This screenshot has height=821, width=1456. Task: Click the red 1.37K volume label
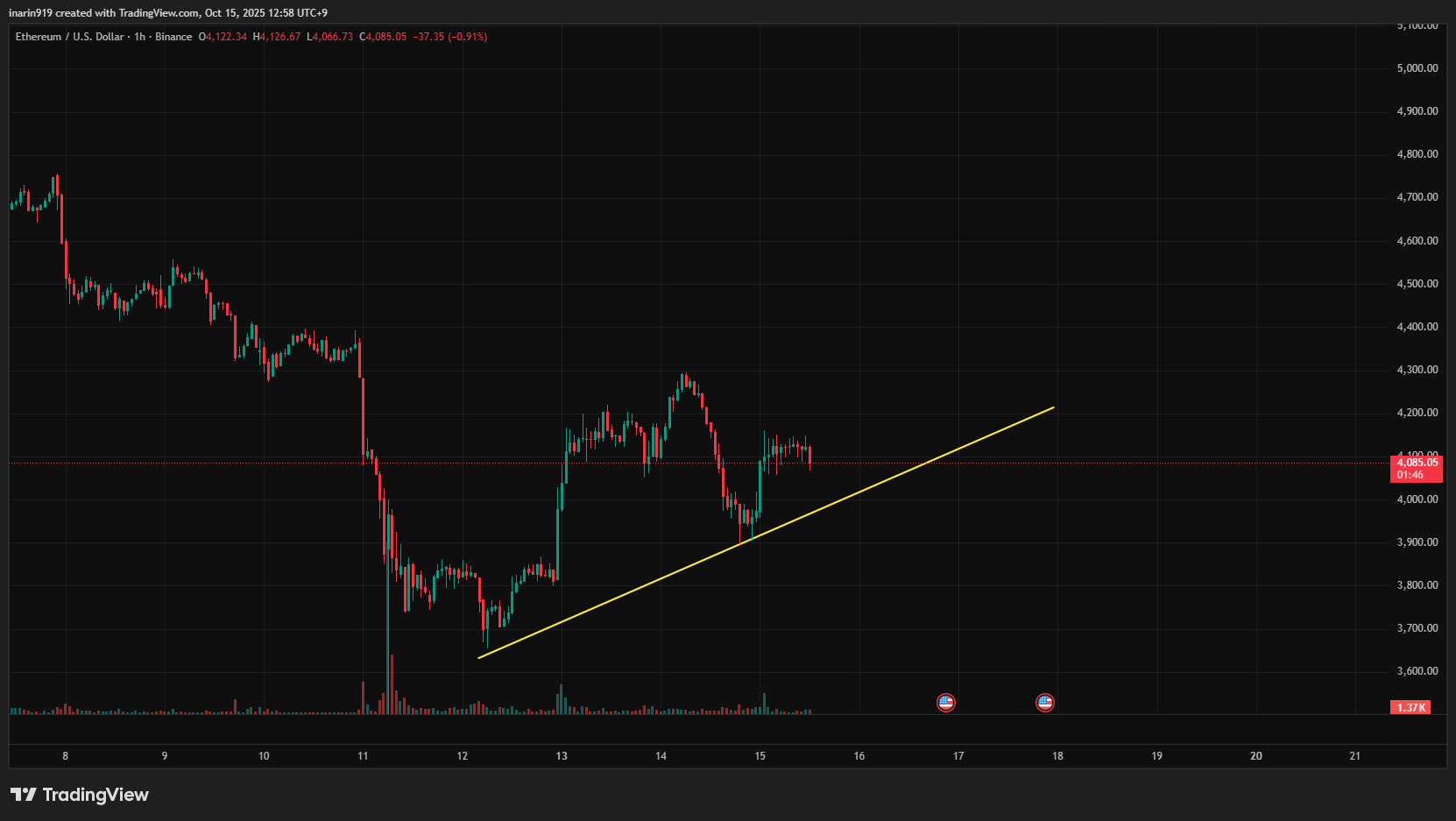pyautogui.click(x=1410, y=707)
